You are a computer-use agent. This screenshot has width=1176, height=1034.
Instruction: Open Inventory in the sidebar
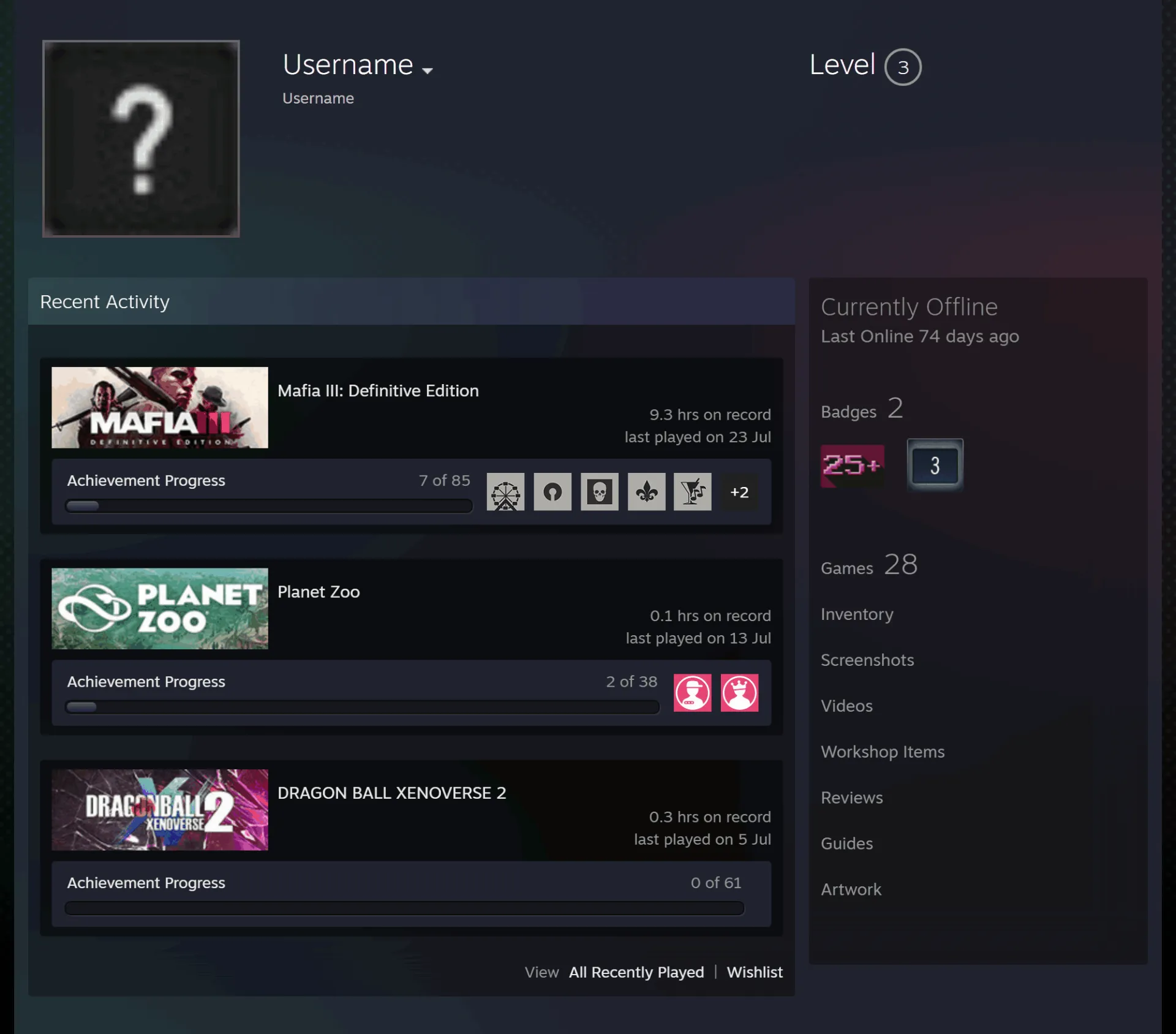(857, 614)
